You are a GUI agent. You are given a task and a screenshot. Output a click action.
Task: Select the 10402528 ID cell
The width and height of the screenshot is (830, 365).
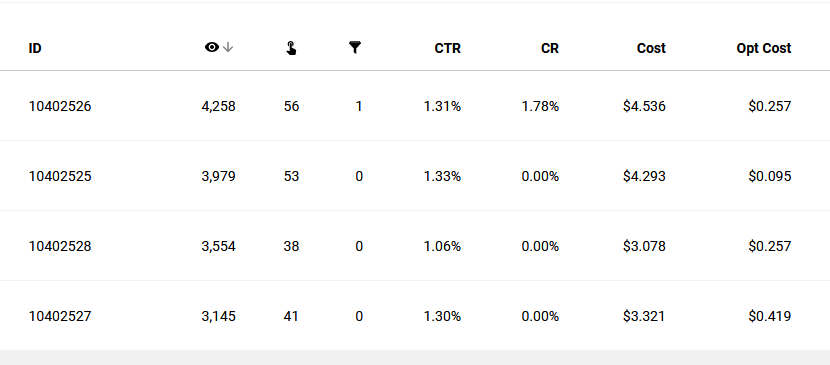(60, 246)
